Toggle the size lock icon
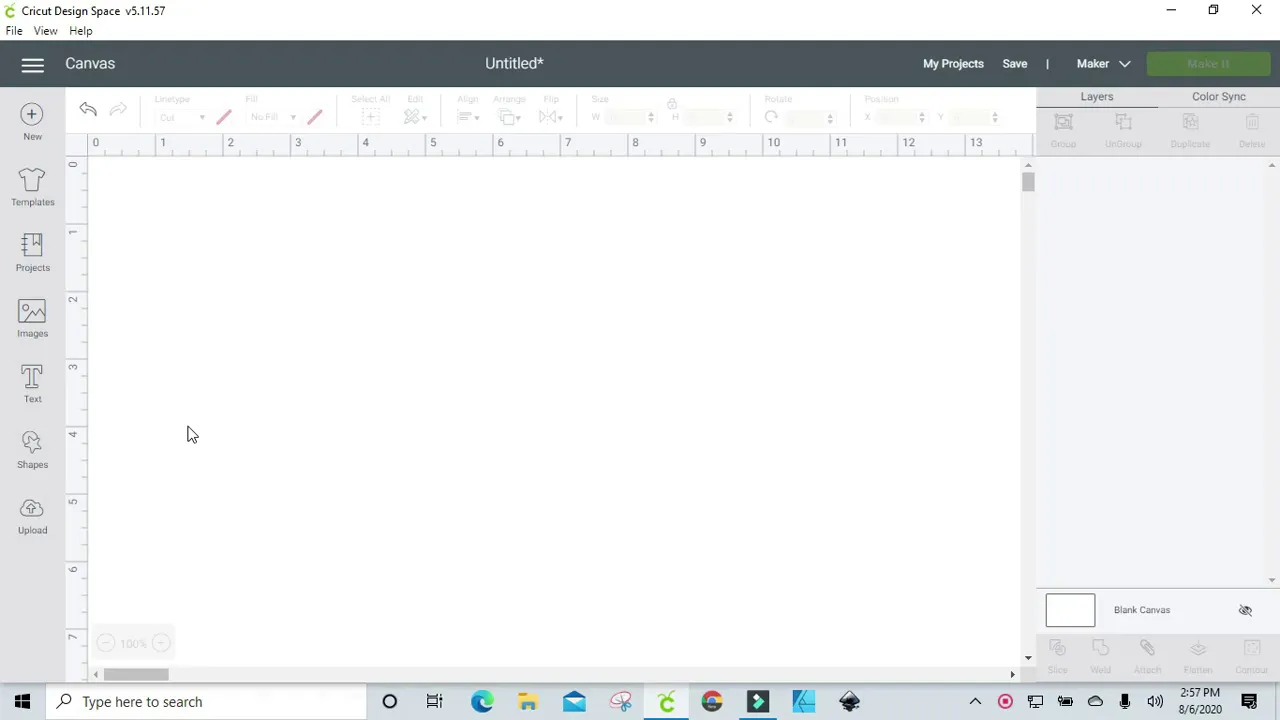Viewport: 1280px width, 720px height. [x=672, y=104]
